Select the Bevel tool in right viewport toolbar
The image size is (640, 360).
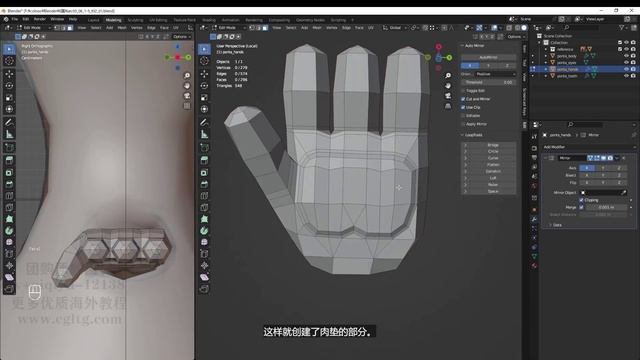204,184
